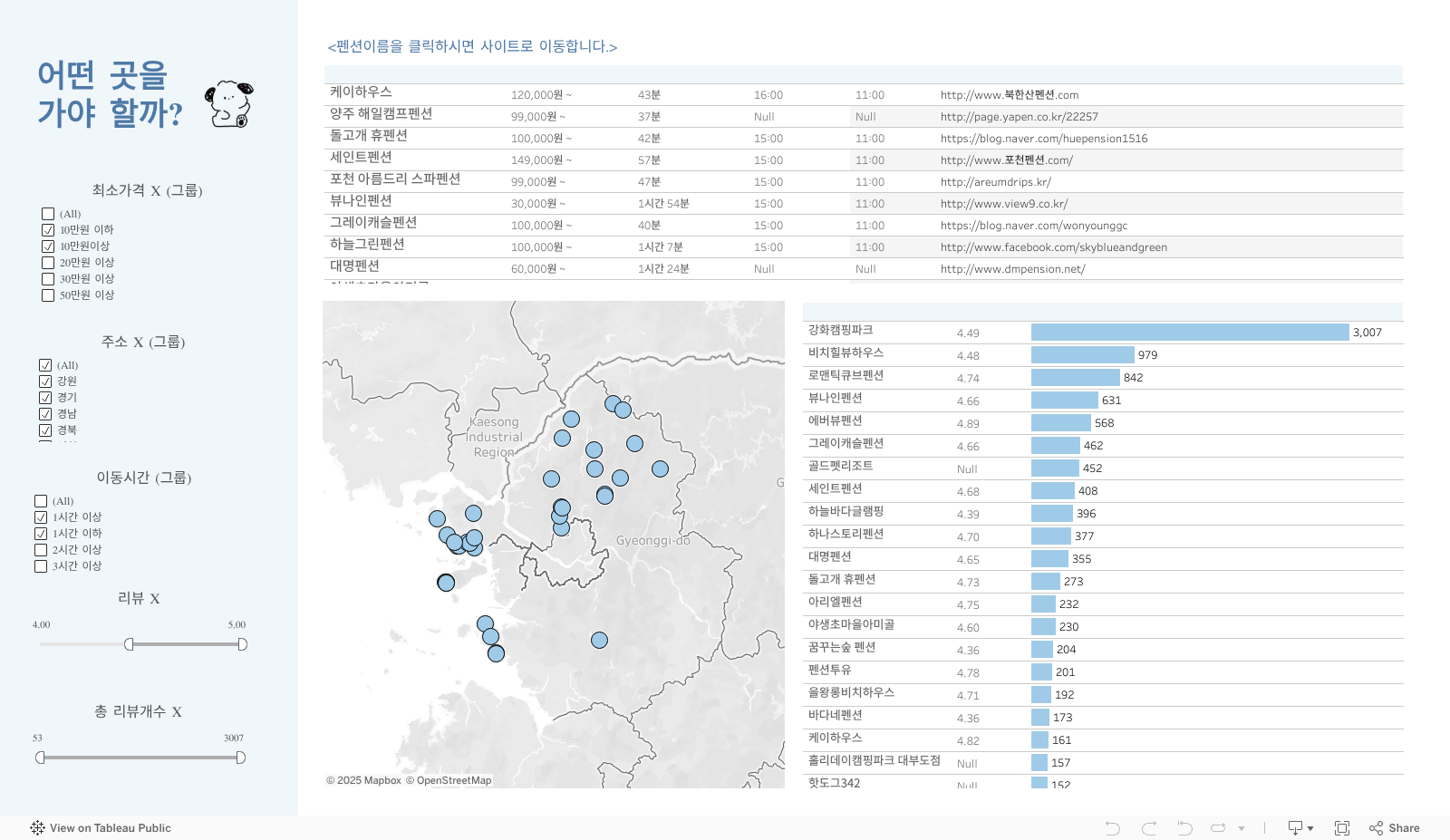Select 케이하우스 in the top pension table
The width and height of the screenshot is (1450, 840).
coord(361,92)
